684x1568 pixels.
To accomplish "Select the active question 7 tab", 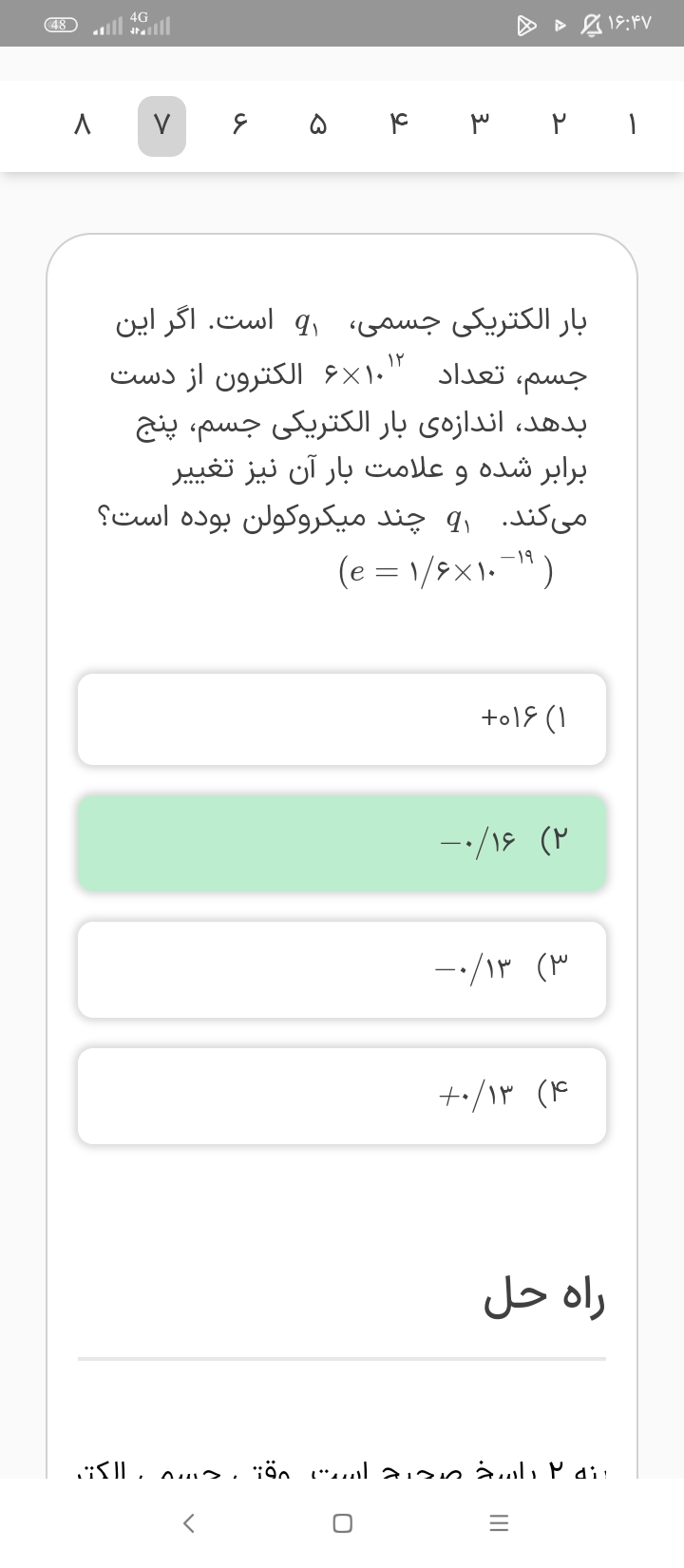I will click(x=161, y=125).
